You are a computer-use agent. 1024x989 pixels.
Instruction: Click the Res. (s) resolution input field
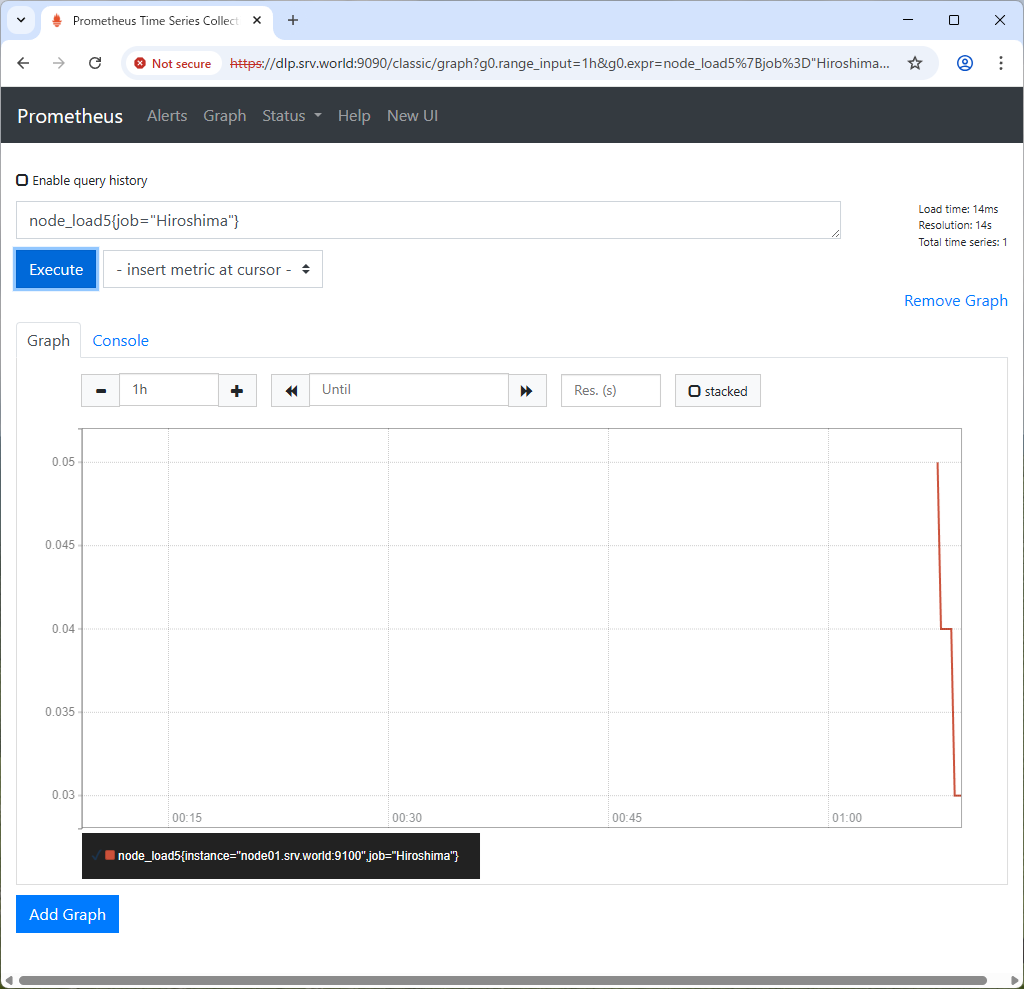(x=610, y=390)
